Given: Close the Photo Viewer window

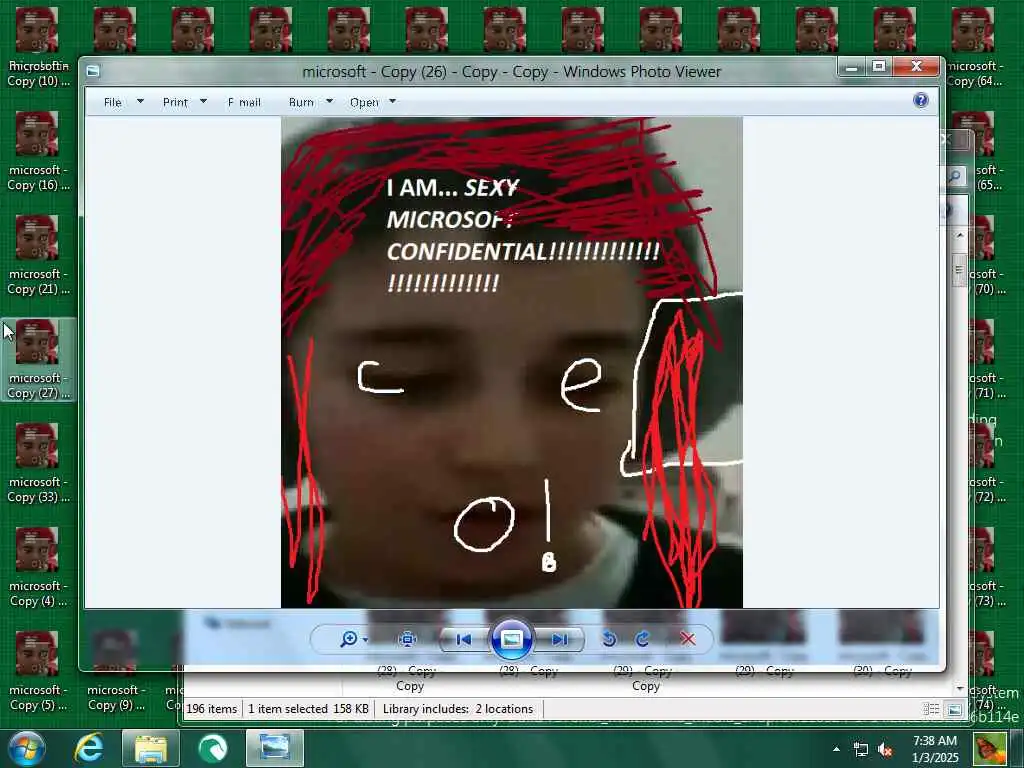Looking at the screenshot, I should click(x=916, y=67).
